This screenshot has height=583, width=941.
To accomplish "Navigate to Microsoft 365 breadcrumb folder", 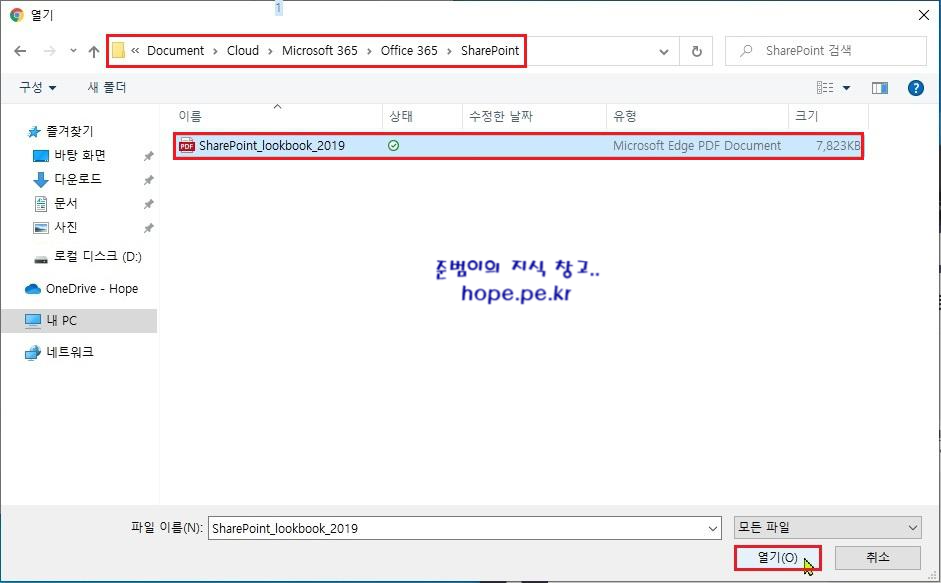I will click(319, 50).
